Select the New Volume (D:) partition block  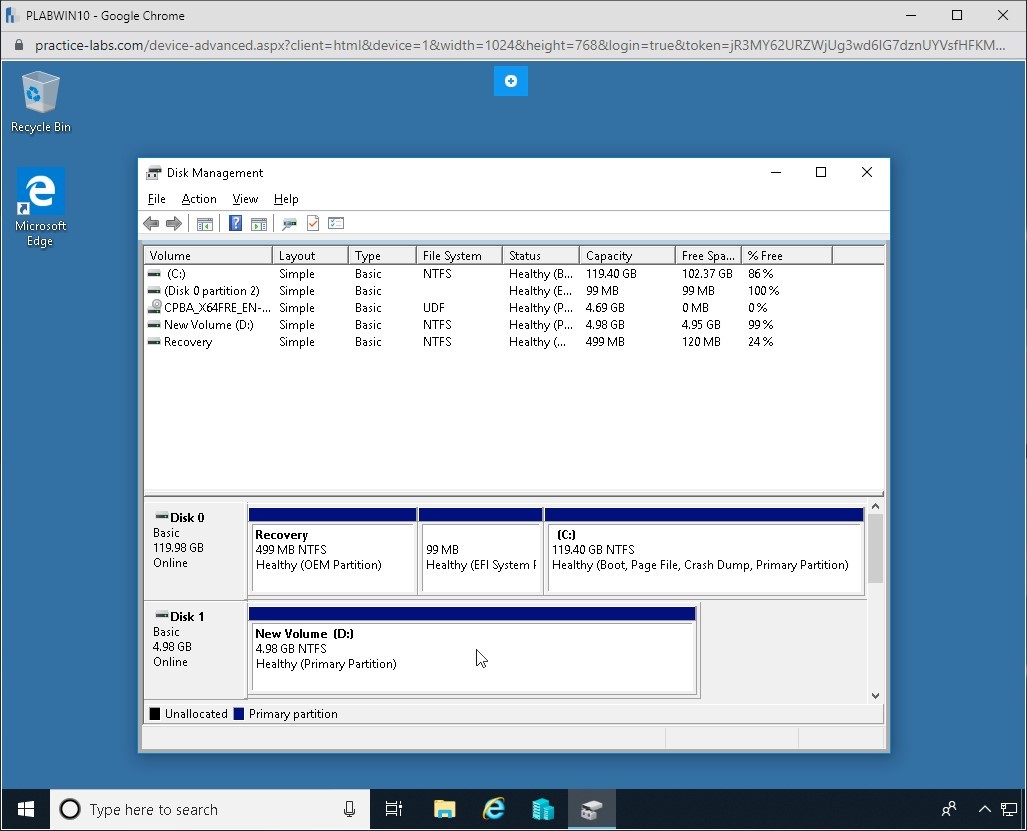[x=473, y=651]
